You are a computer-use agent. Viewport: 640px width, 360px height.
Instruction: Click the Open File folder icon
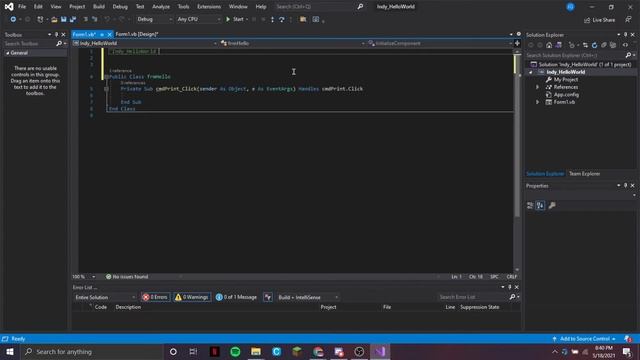tap(54, 19)
